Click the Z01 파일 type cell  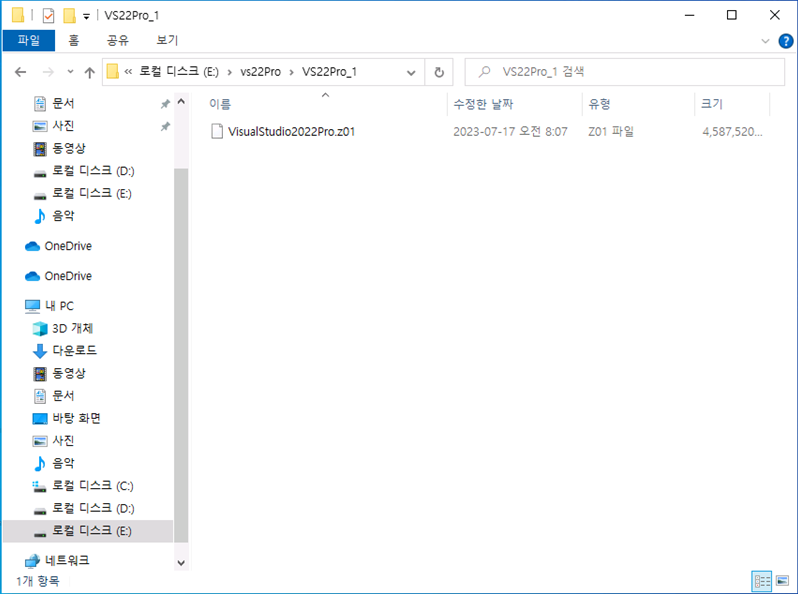coord(611,131)
